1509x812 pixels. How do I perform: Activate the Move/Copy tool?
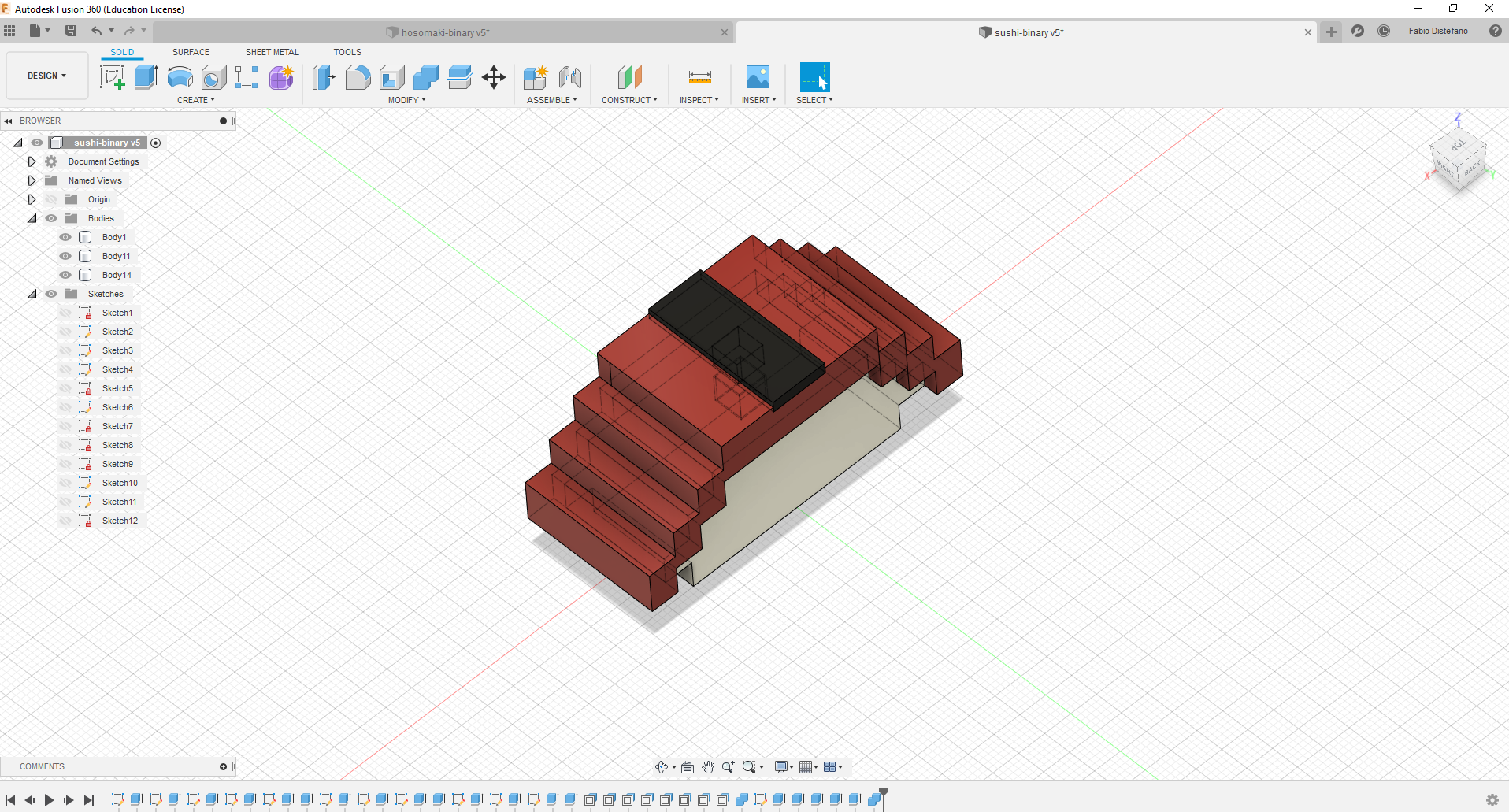pyautogui.click(x=494, y=77)
